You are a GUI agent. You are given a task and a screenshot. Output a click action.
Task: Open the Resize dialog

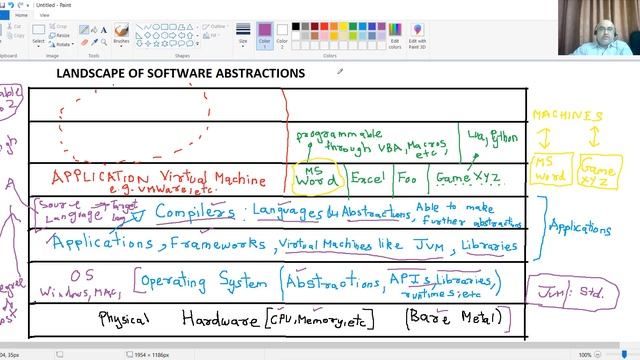[x=60, y=35]
